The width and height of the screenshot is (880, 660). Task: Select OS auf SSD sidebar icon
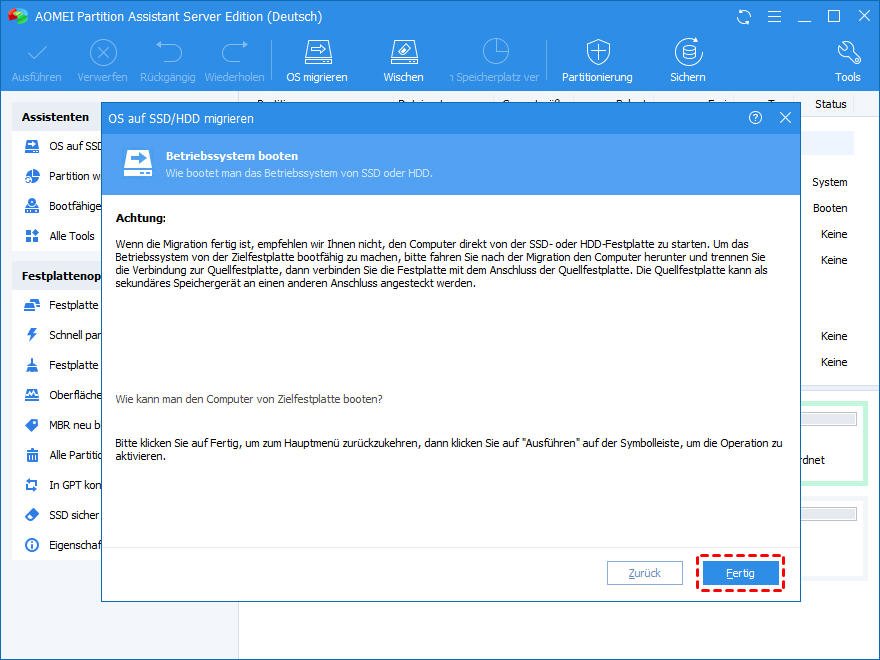(32, 146)
